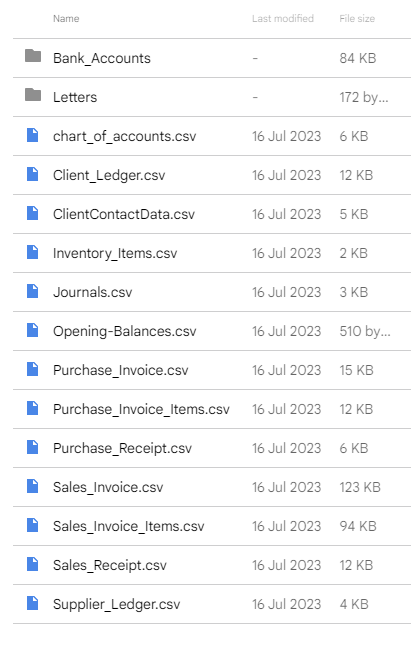
Task: Sort by the Last modified column header
Action: 283,19
